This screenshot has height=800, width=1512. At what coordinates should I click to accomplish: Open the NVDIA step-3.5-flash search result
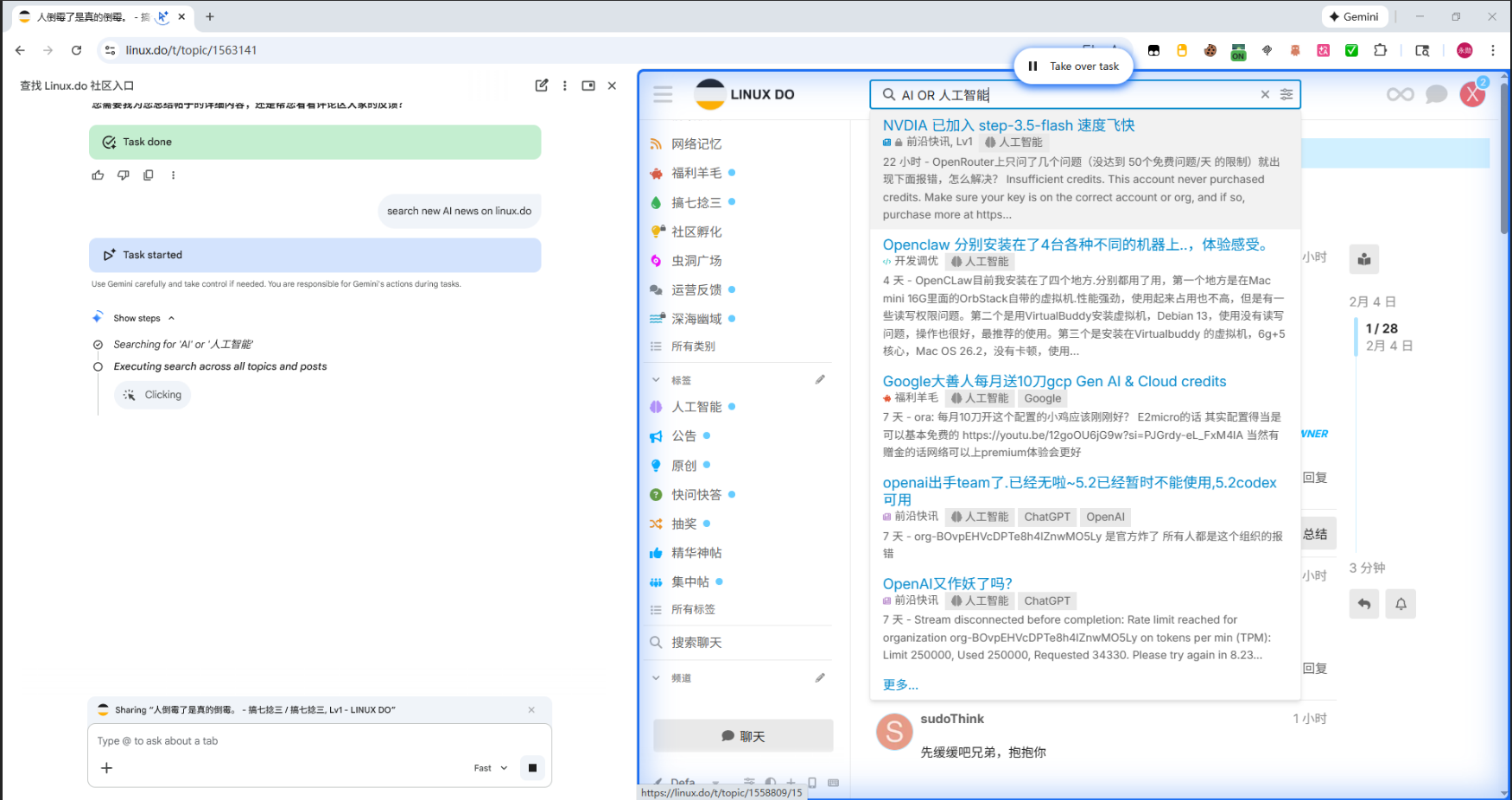point(1008,125)
